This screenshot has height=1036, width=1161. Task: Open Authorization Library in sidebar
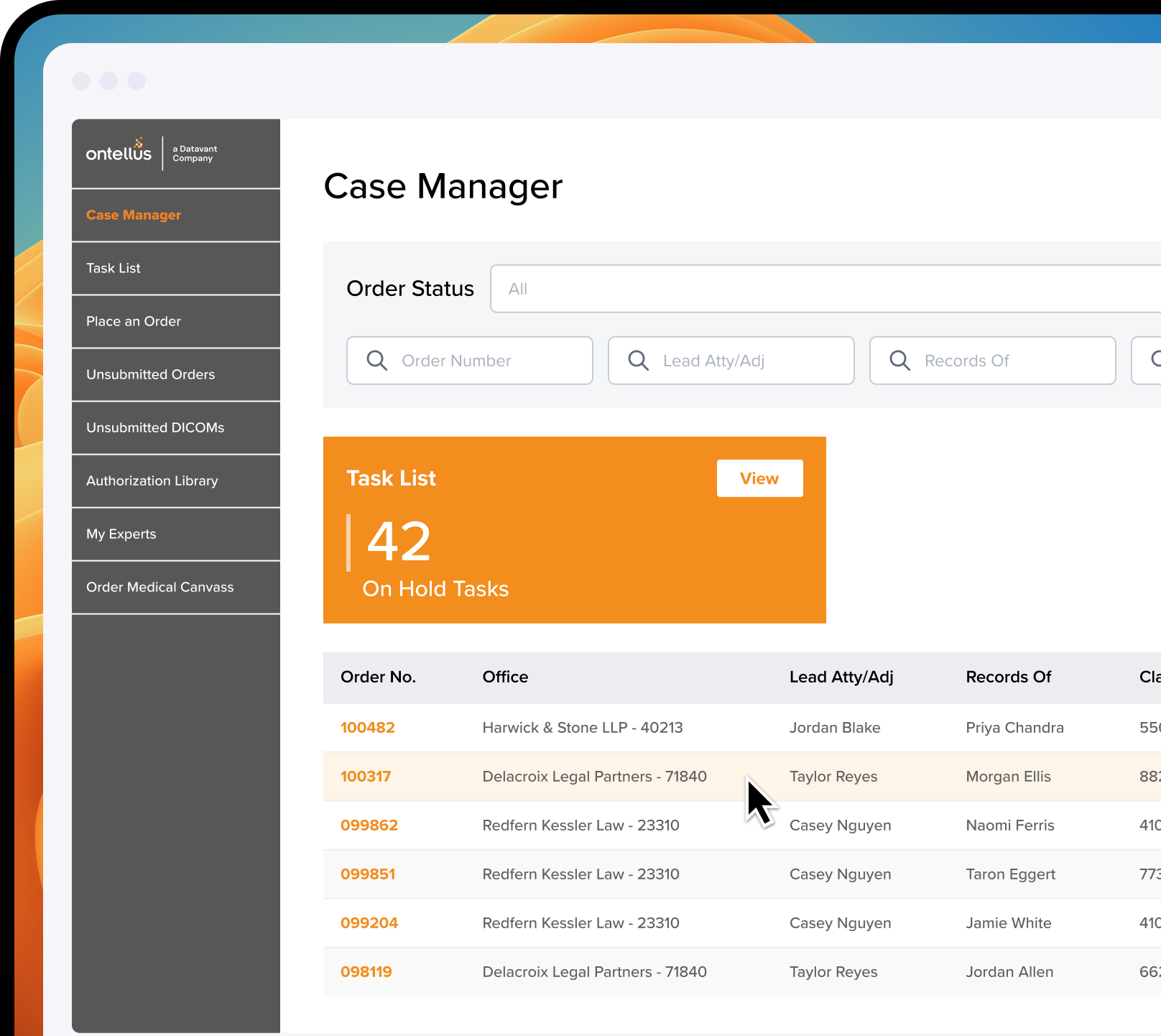176,481
